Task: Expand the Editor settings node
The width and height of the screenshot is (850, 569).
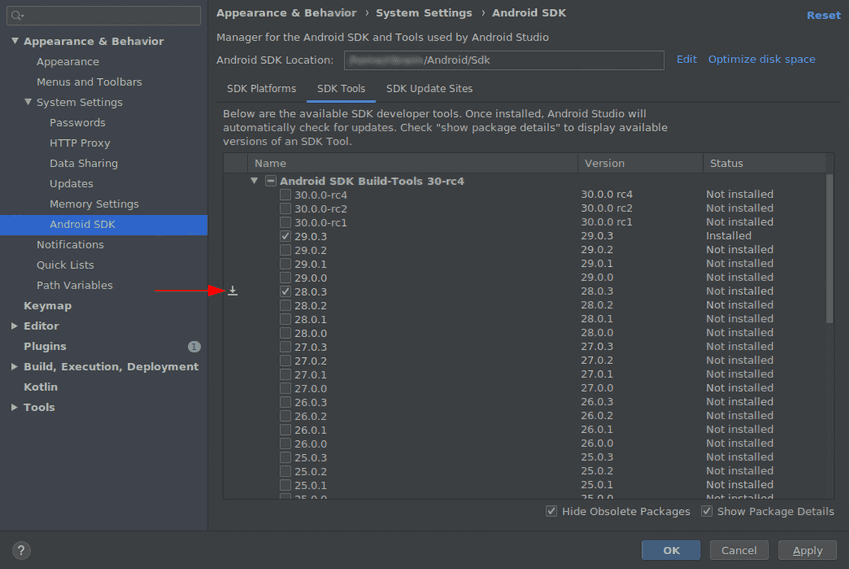Action: click(15, 326)
